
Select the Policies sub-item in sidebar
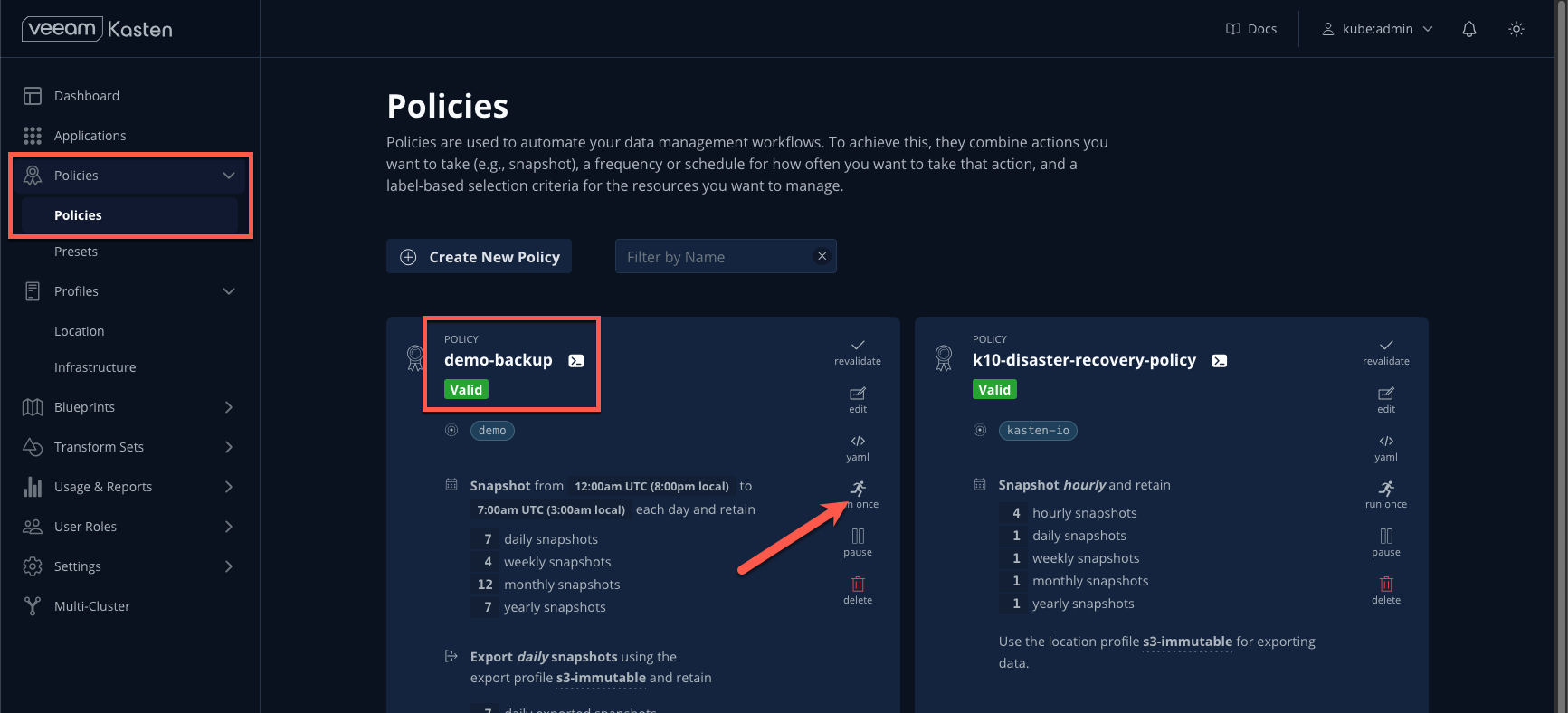pyautogui.click(x=128, y=215)
